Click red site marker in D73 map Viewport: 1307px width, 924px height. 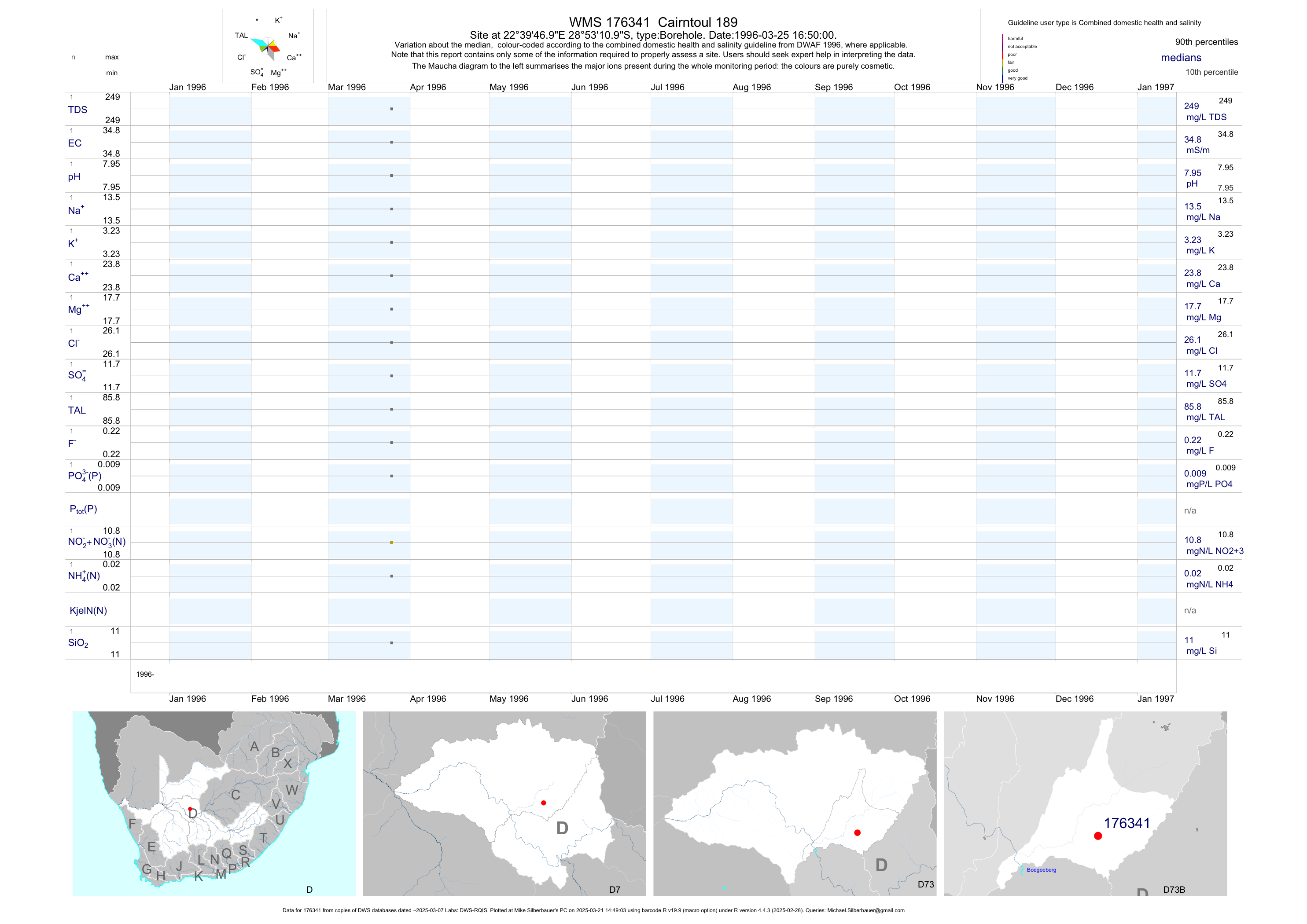857,832
